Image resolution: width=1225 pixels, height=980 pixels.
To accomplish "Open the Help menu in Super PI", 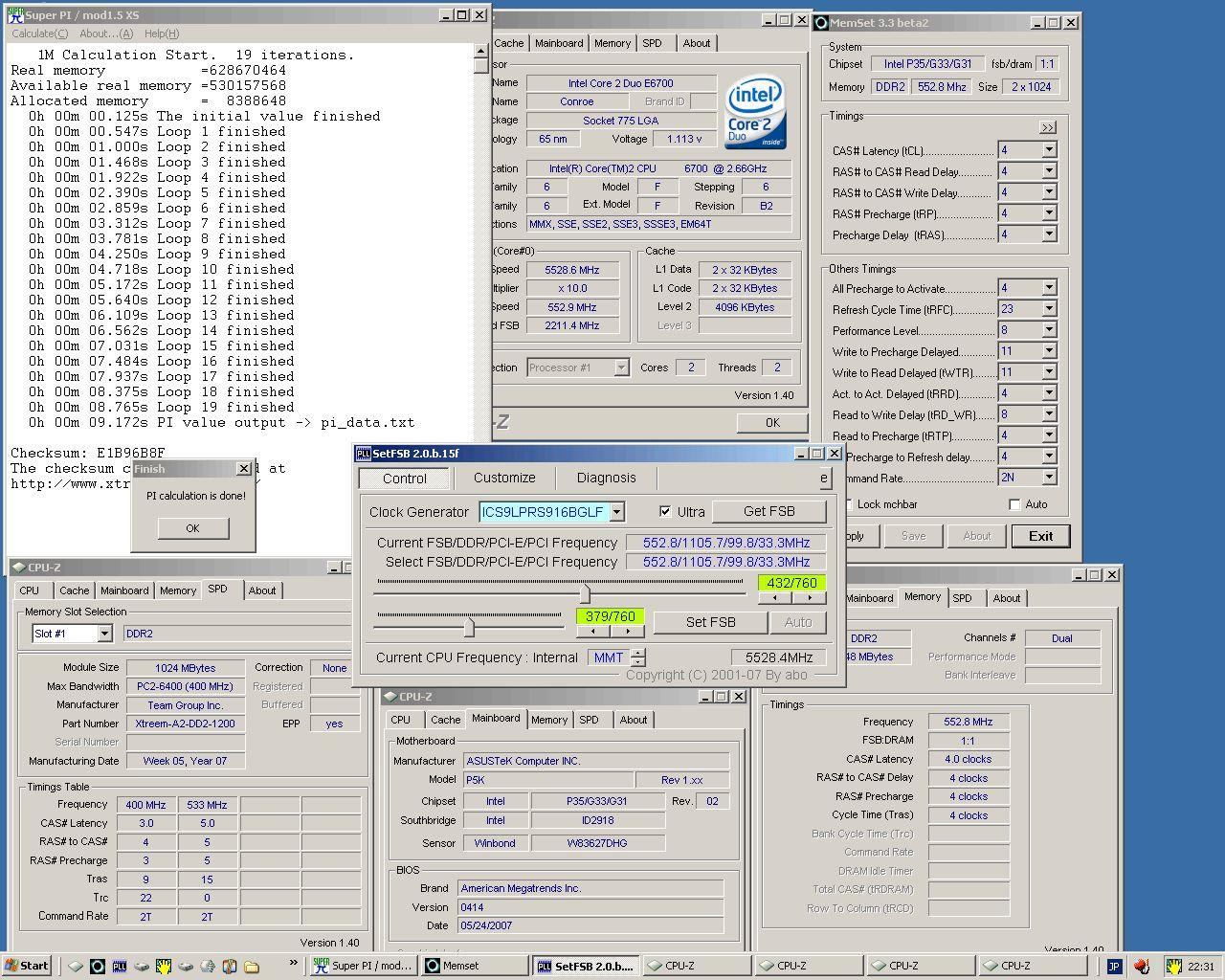I will click(x=162, y=33).
